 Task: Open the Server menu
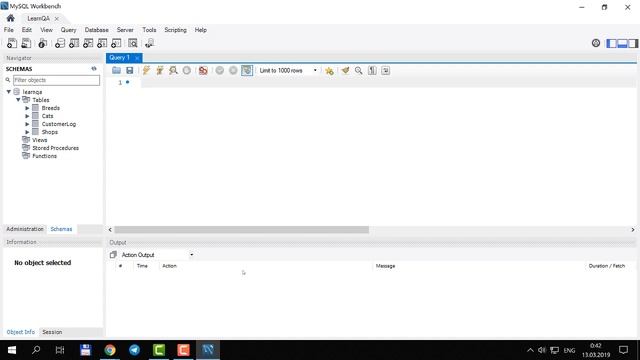pos(125,30)
